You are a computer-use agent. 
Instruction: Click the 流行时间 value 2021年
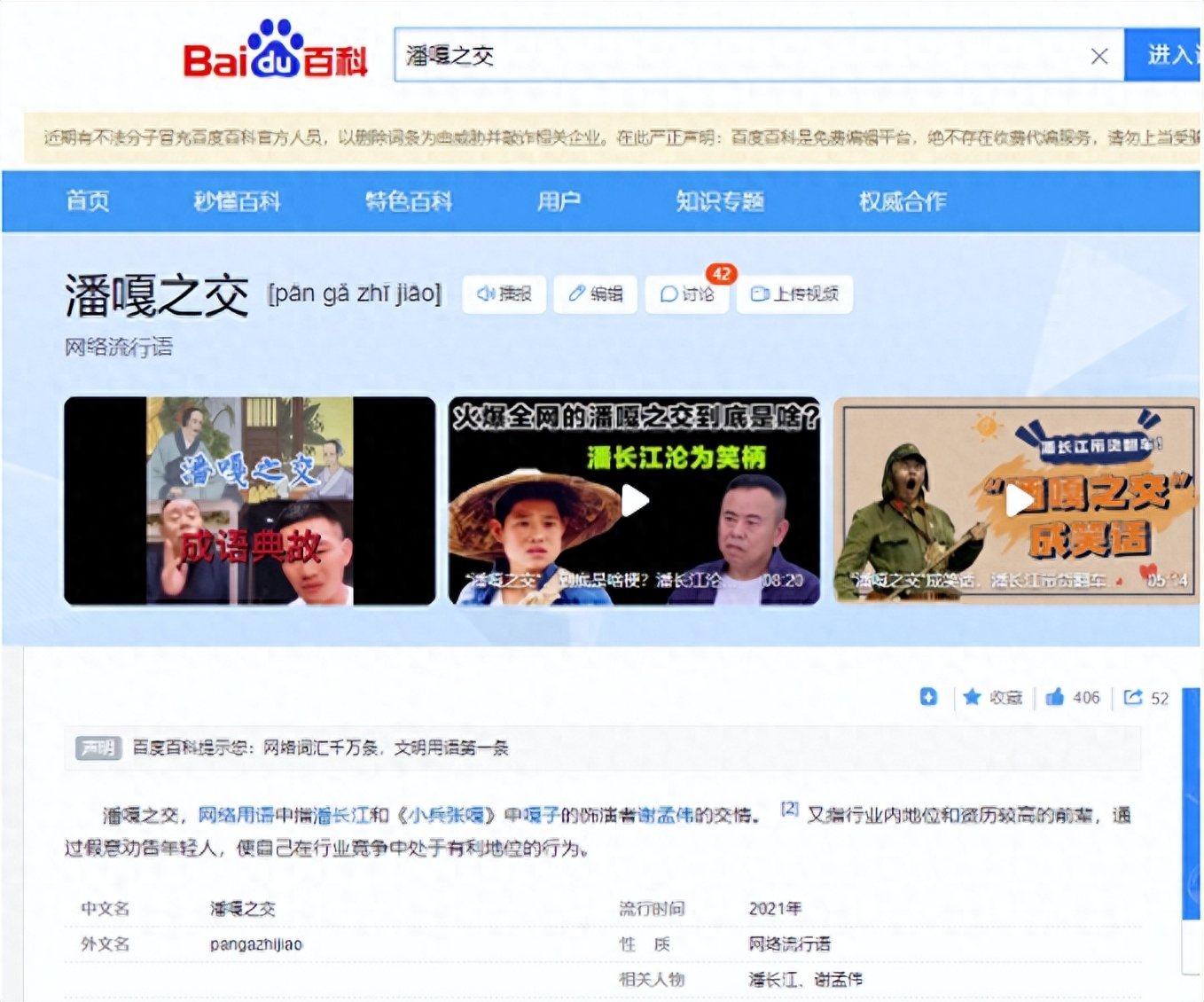[775, 909]
